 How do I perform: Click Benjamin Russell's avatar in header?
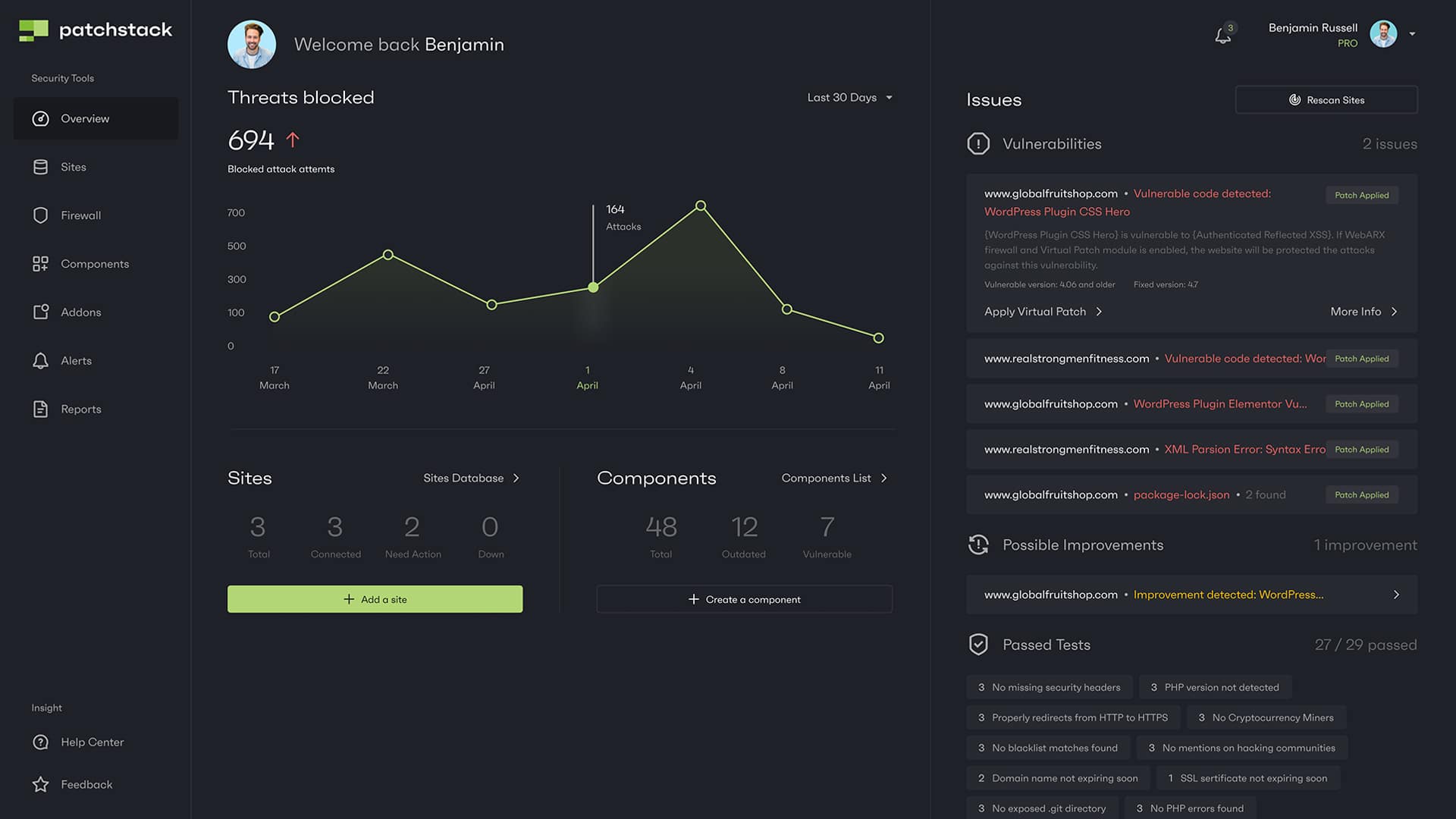point(1383,34)
